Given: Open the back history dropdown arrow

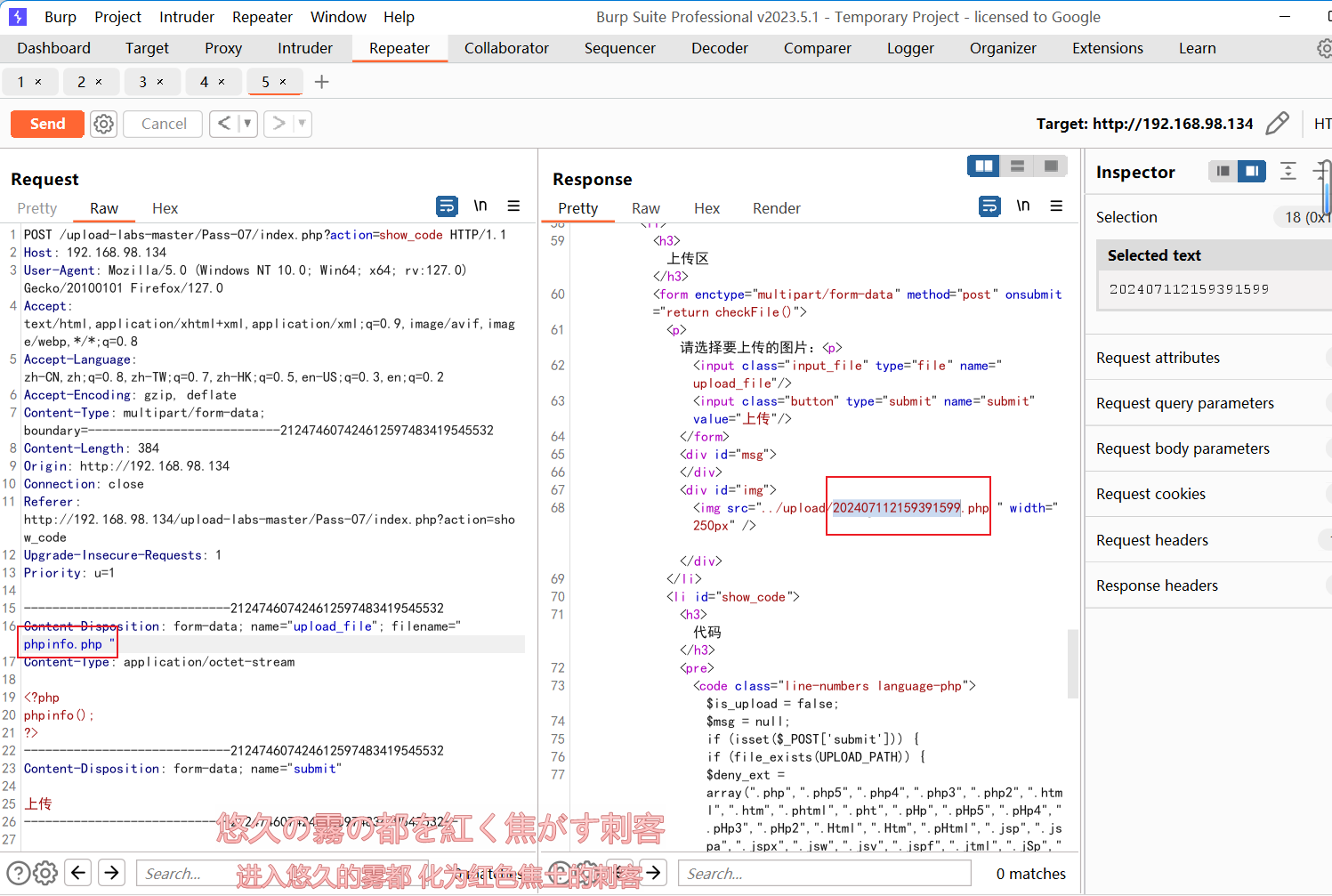Looking at the screenshot, I should 247,124.
